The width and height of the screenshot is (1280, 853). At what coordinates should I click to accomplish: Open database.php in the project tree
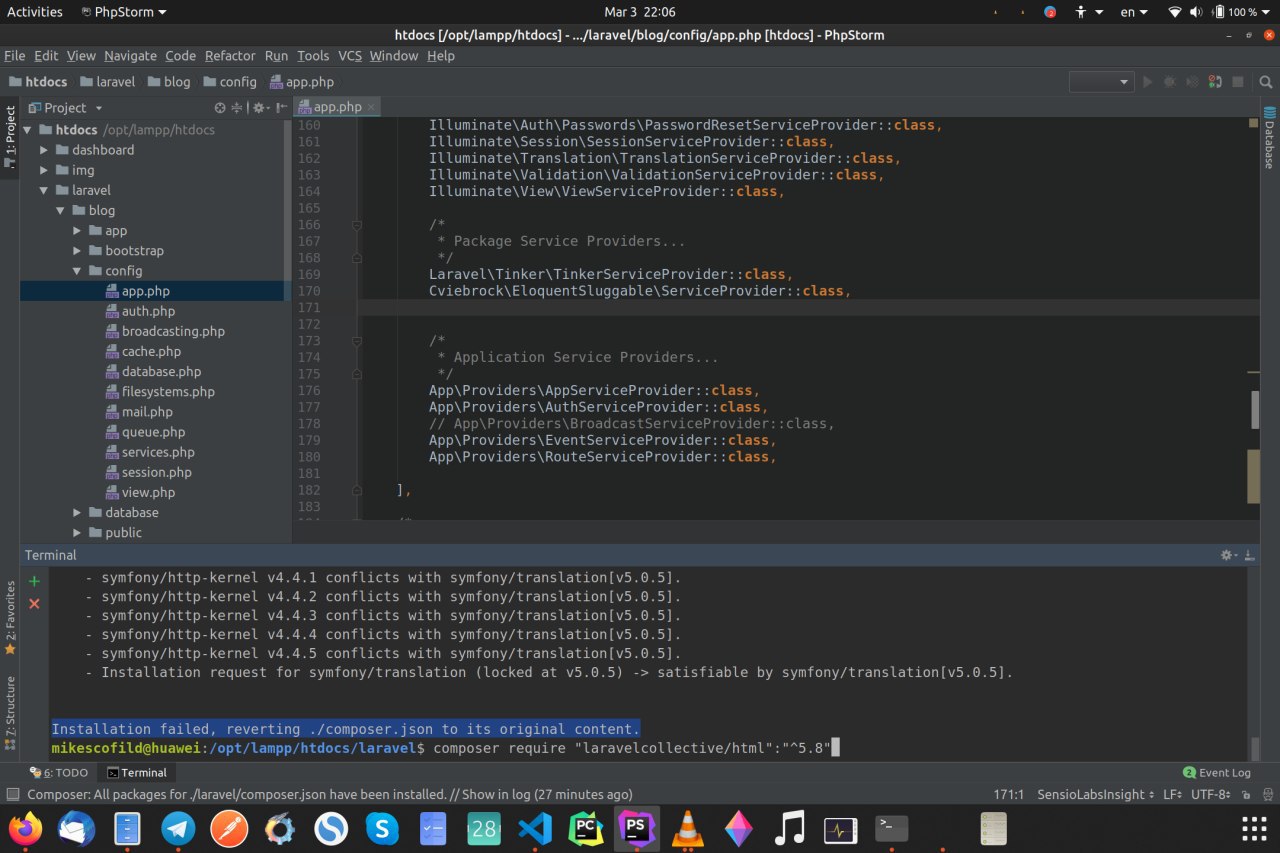point(161,372)
